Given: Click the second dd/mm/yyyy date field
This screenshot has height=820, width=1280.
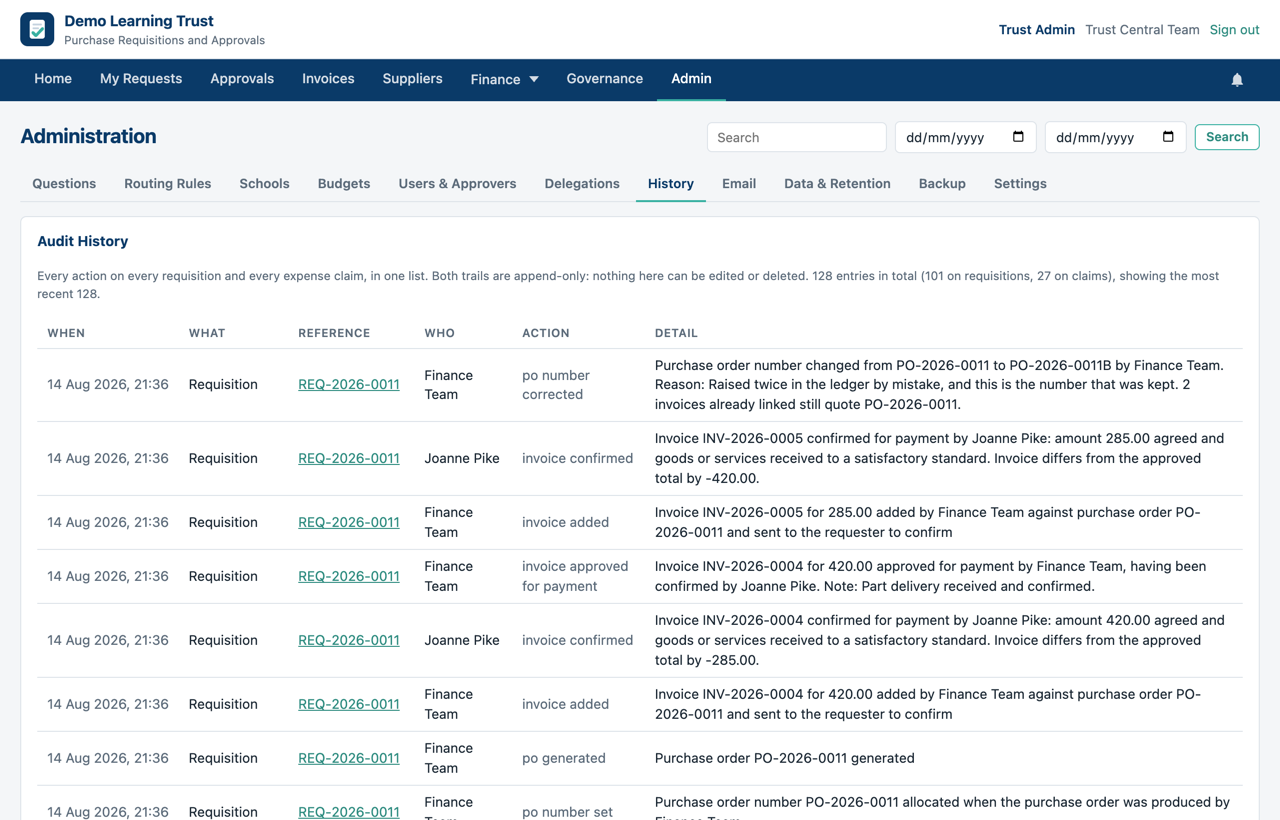Looking at the screenshot, I should tap(1115, 137).
